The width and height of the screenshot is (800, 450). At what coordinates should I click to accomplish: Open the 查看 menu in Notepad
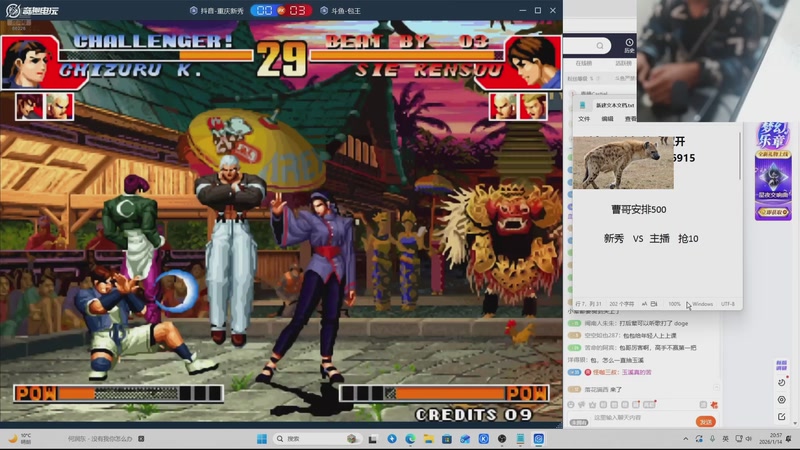pos(631,118)
